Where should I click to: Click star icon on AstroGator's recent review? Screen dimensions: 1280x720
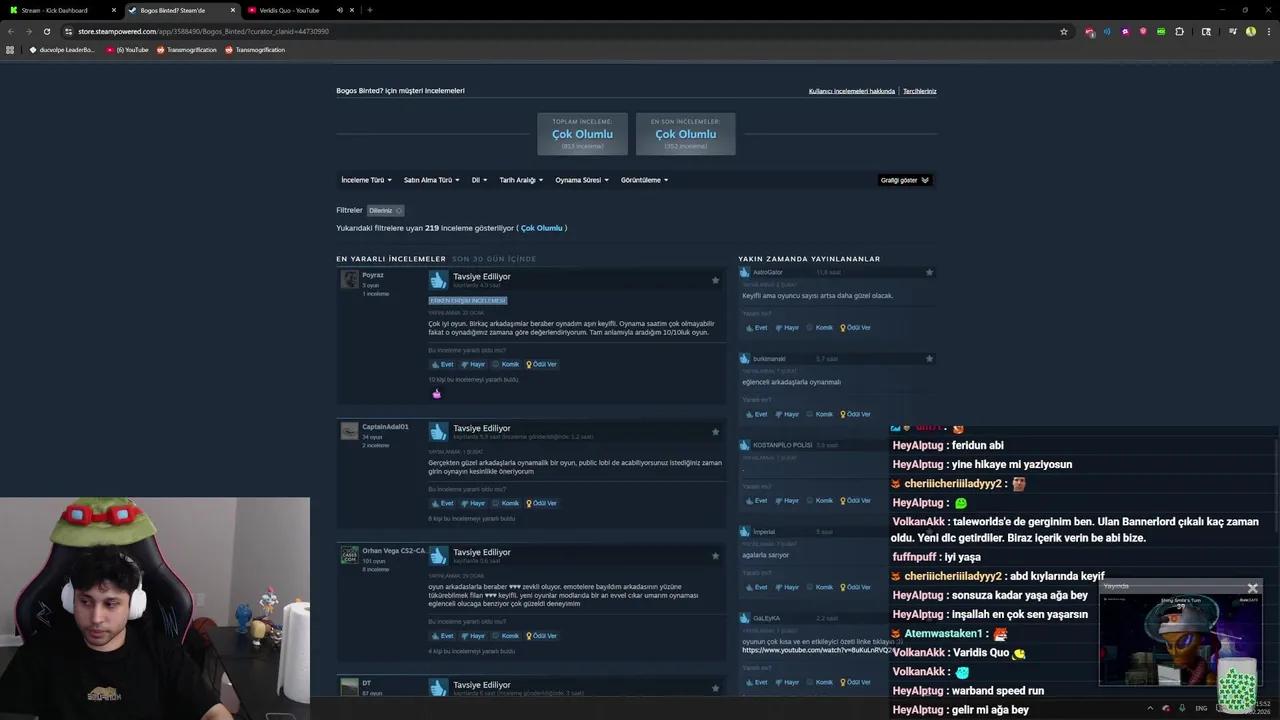click(929, 272)
